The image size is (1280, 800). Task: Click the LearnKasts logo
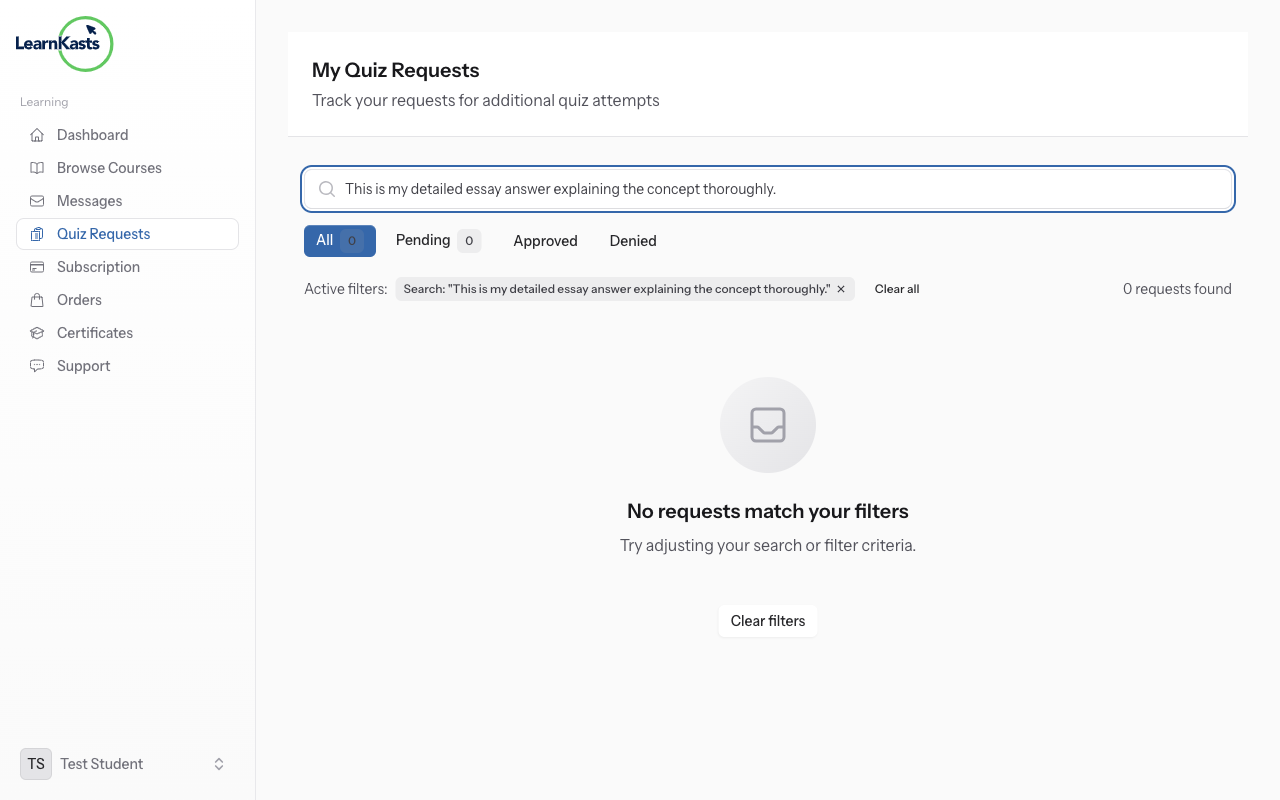point(64,44)
